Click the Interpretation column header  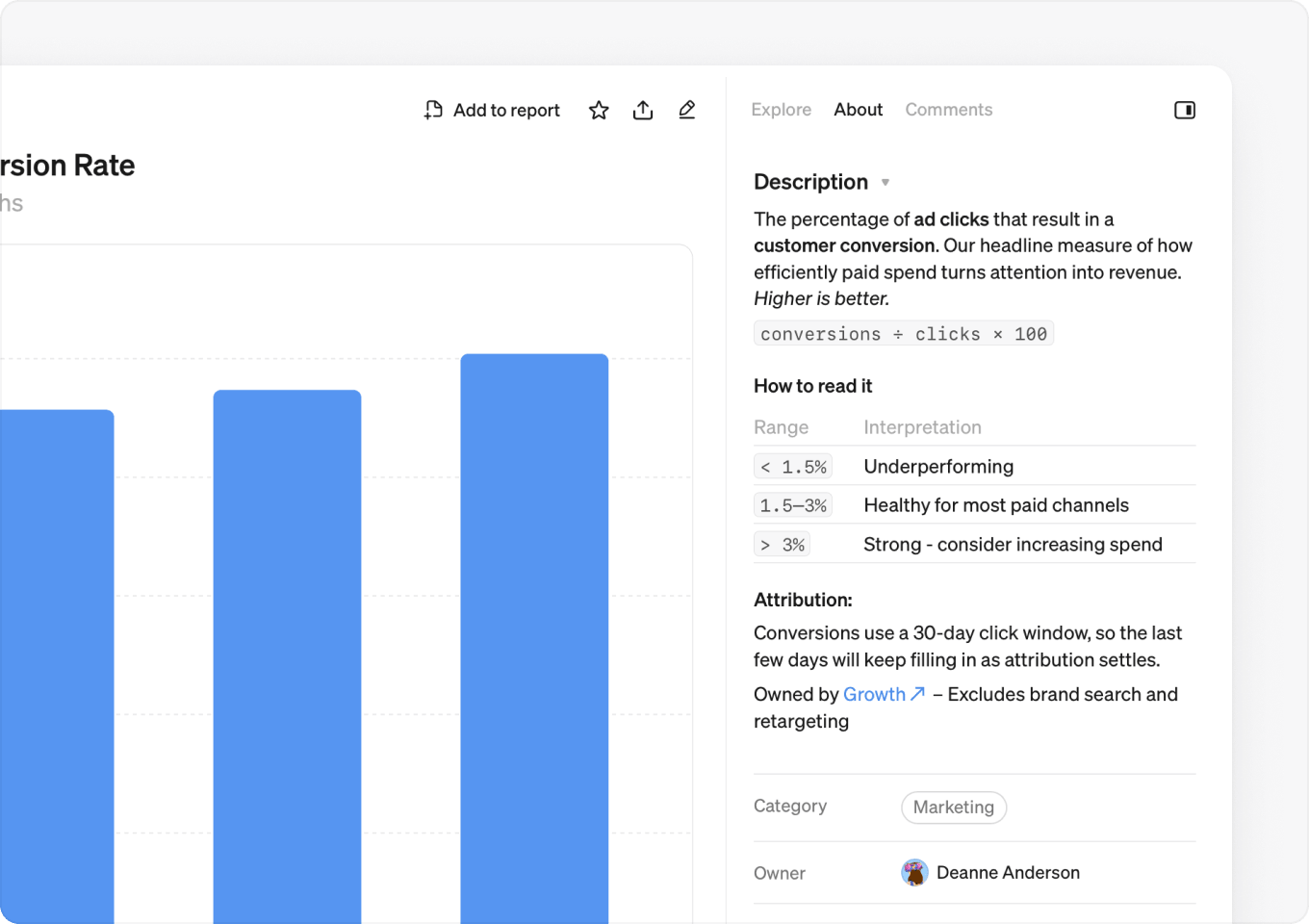click(923, 427)
